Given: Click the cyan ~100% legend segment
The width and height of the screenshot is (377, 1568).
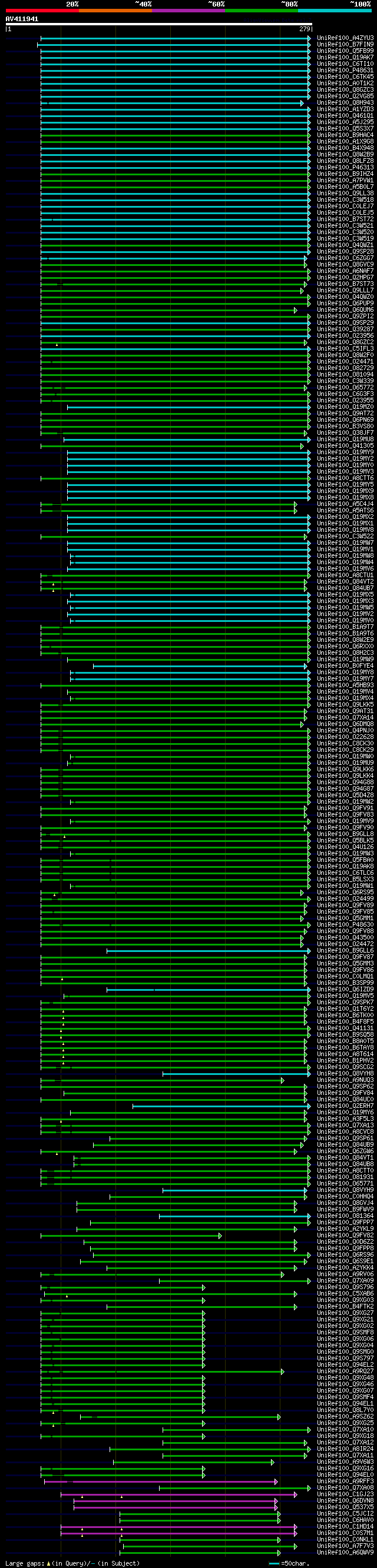Looking at the screenshot, I should (335, 11).
